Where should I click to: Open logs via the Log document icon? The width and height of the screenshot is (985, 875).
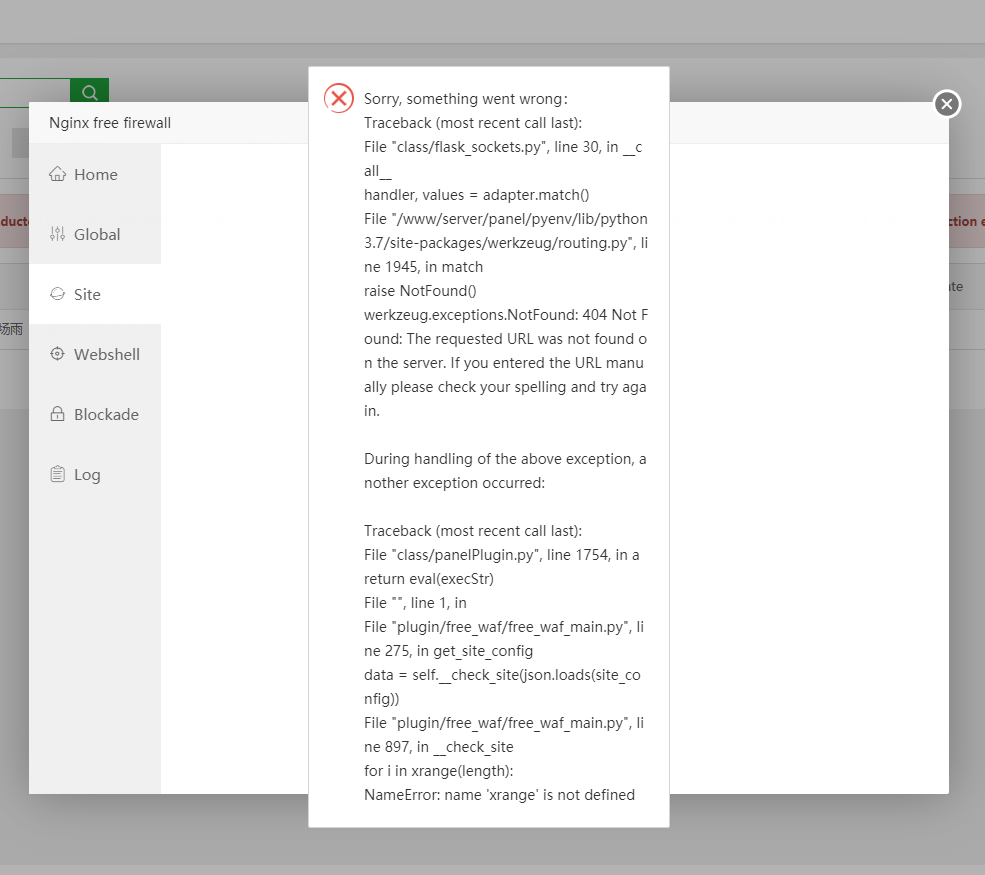57,474
